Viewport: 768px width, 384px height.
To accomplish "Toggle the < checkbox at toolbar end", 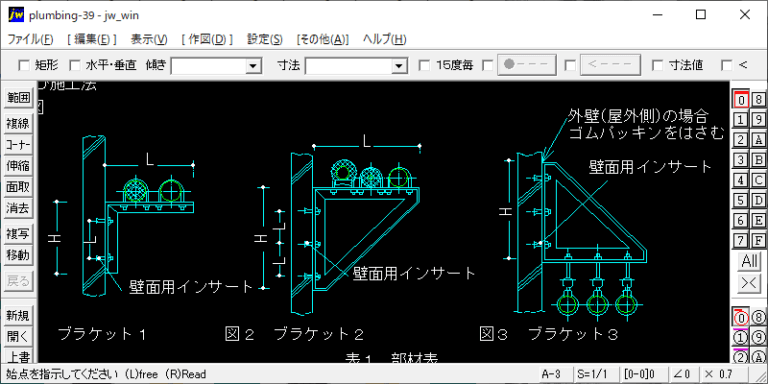I will (x=727, y=65).
